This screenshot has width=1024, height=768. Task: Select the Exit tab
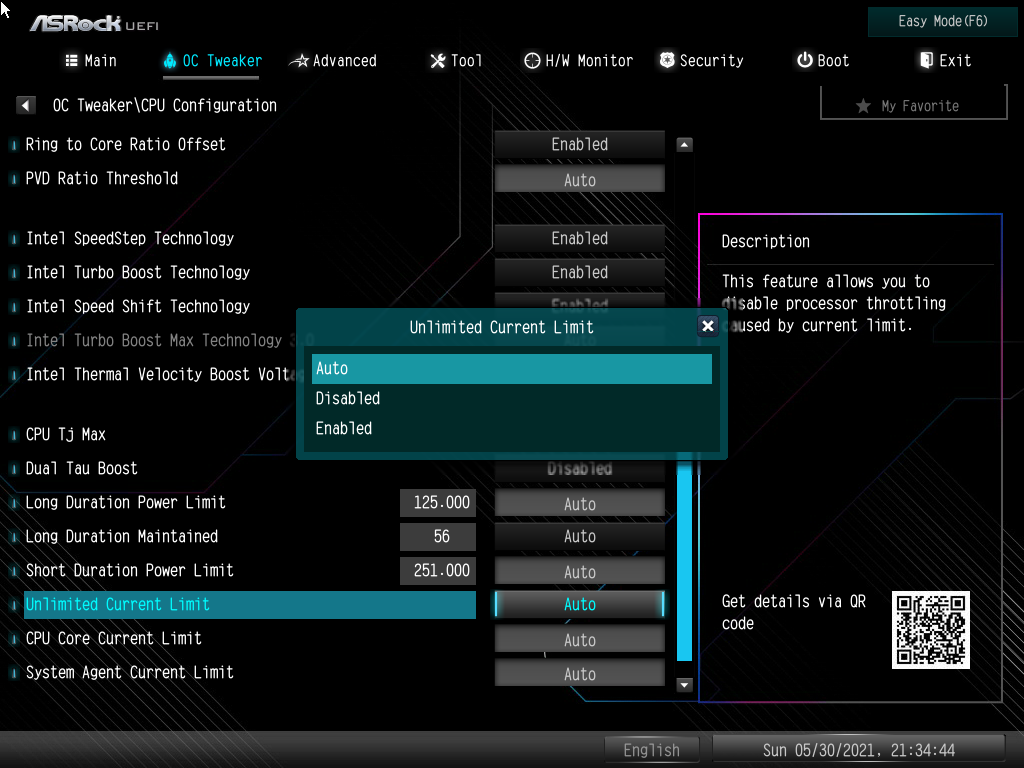945,61
